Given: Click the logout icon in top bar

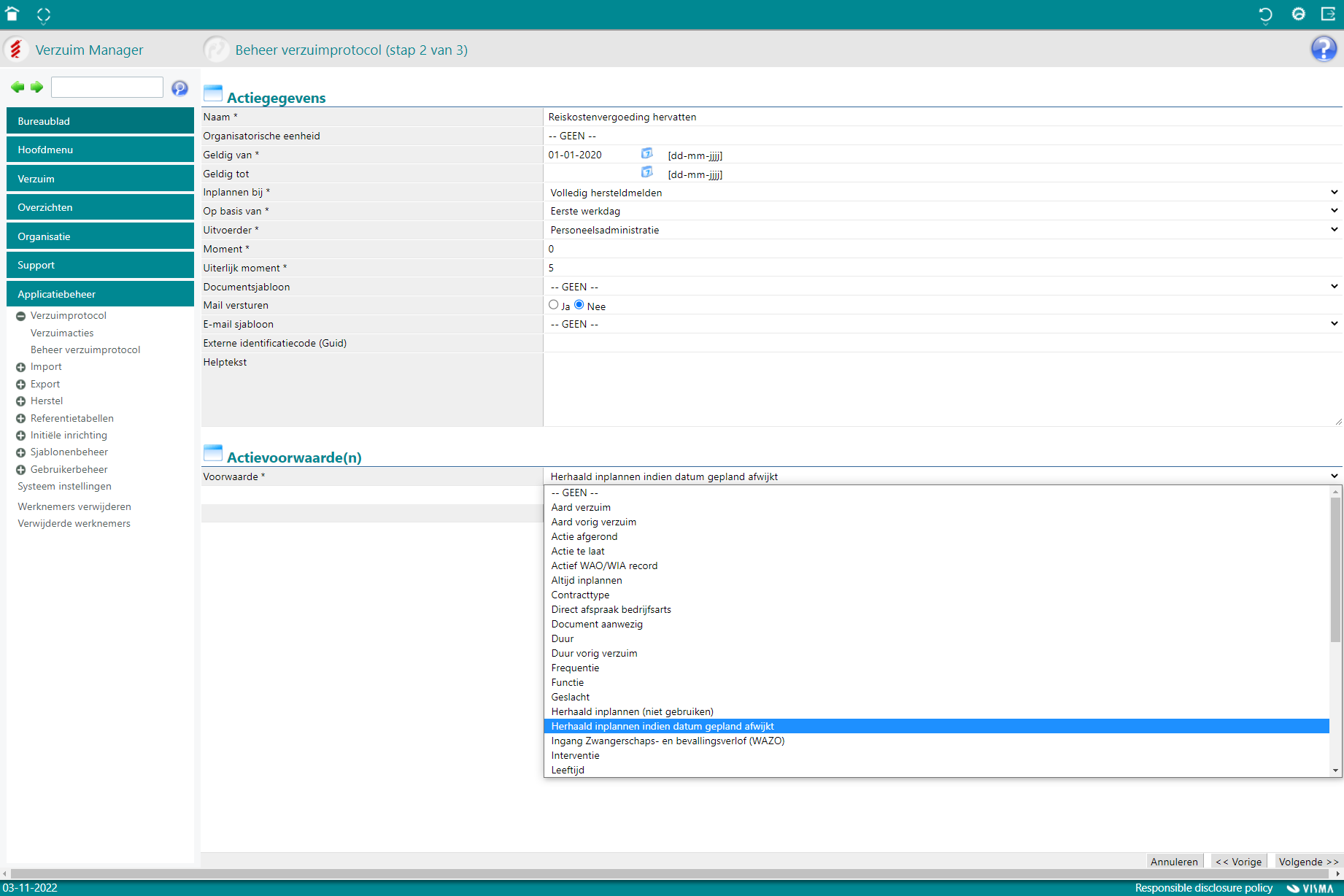Looking at the screenshot, I should tap(1328, 14).
